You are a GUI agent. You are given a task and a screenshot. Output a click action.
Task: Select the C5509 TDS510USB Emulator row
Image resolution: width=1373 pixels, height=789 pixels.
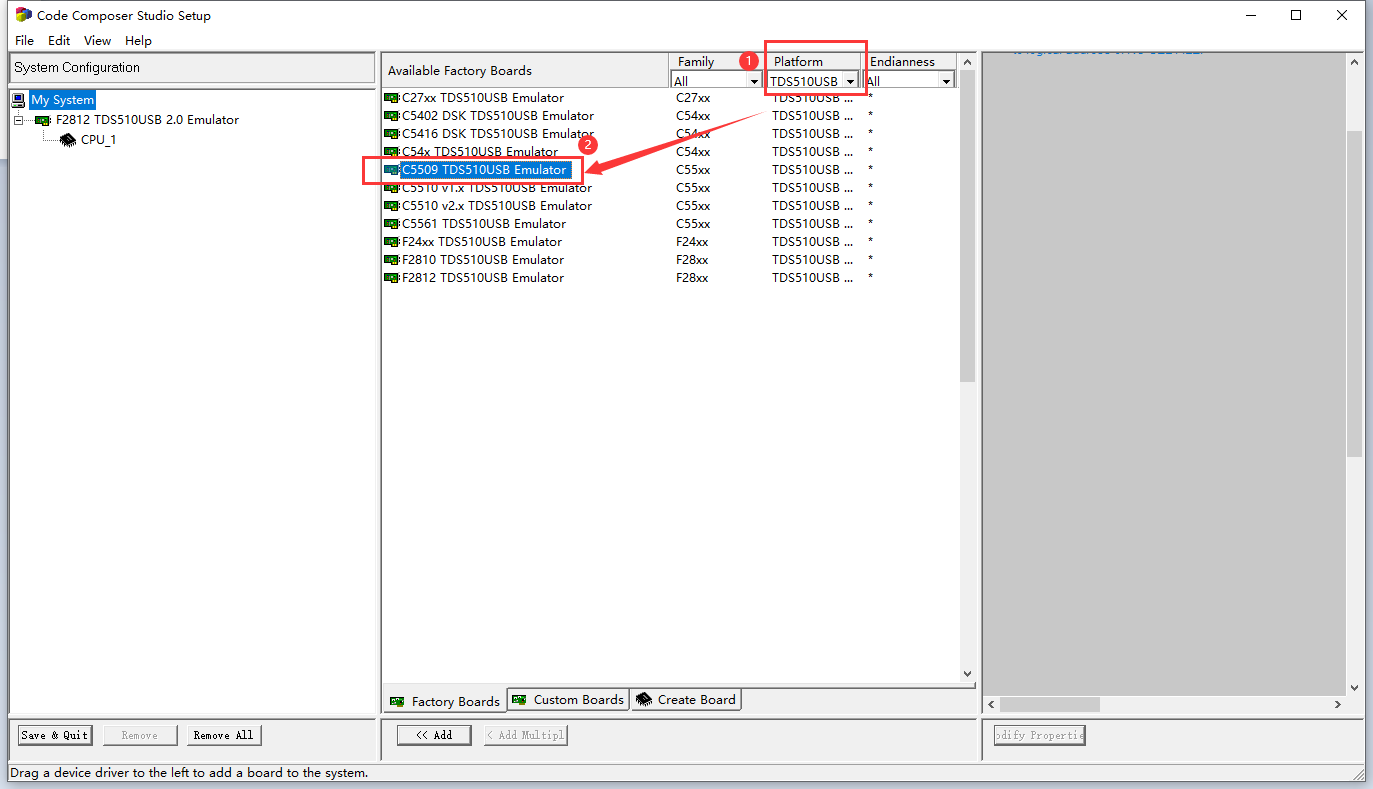[x=485, y=170]
